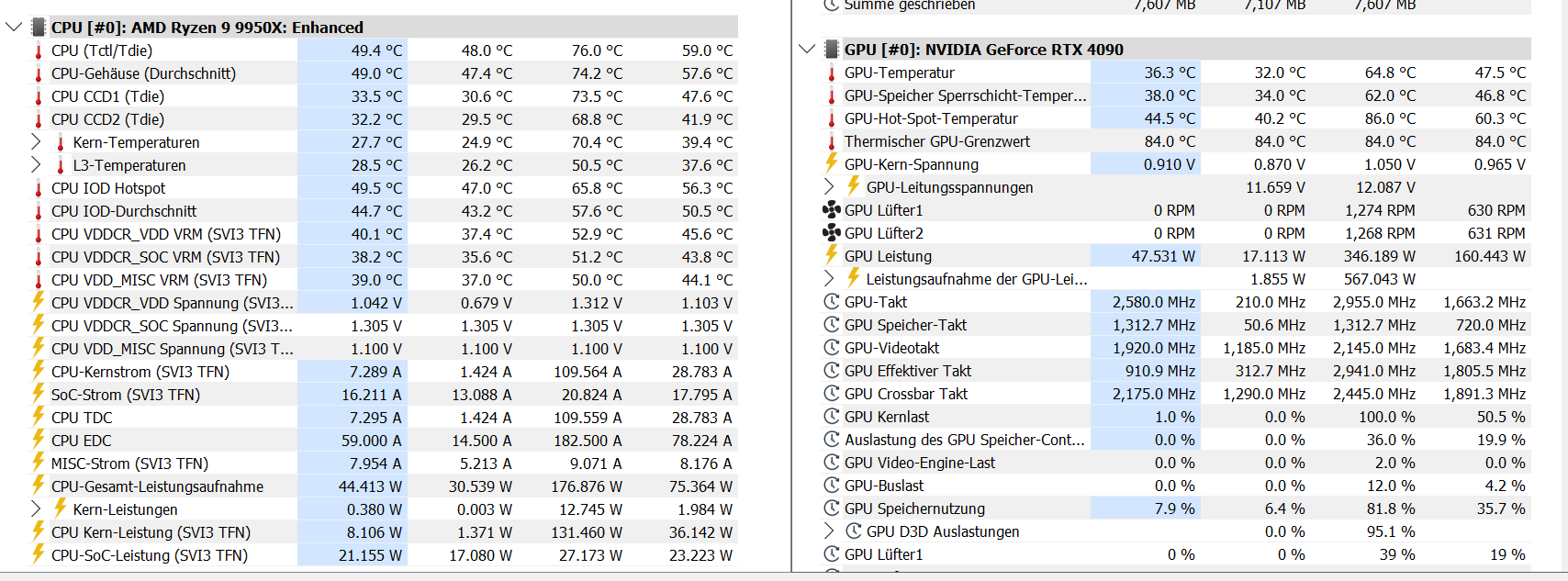Click the 176.876 W CPU total power maximum

click(587, 486)
